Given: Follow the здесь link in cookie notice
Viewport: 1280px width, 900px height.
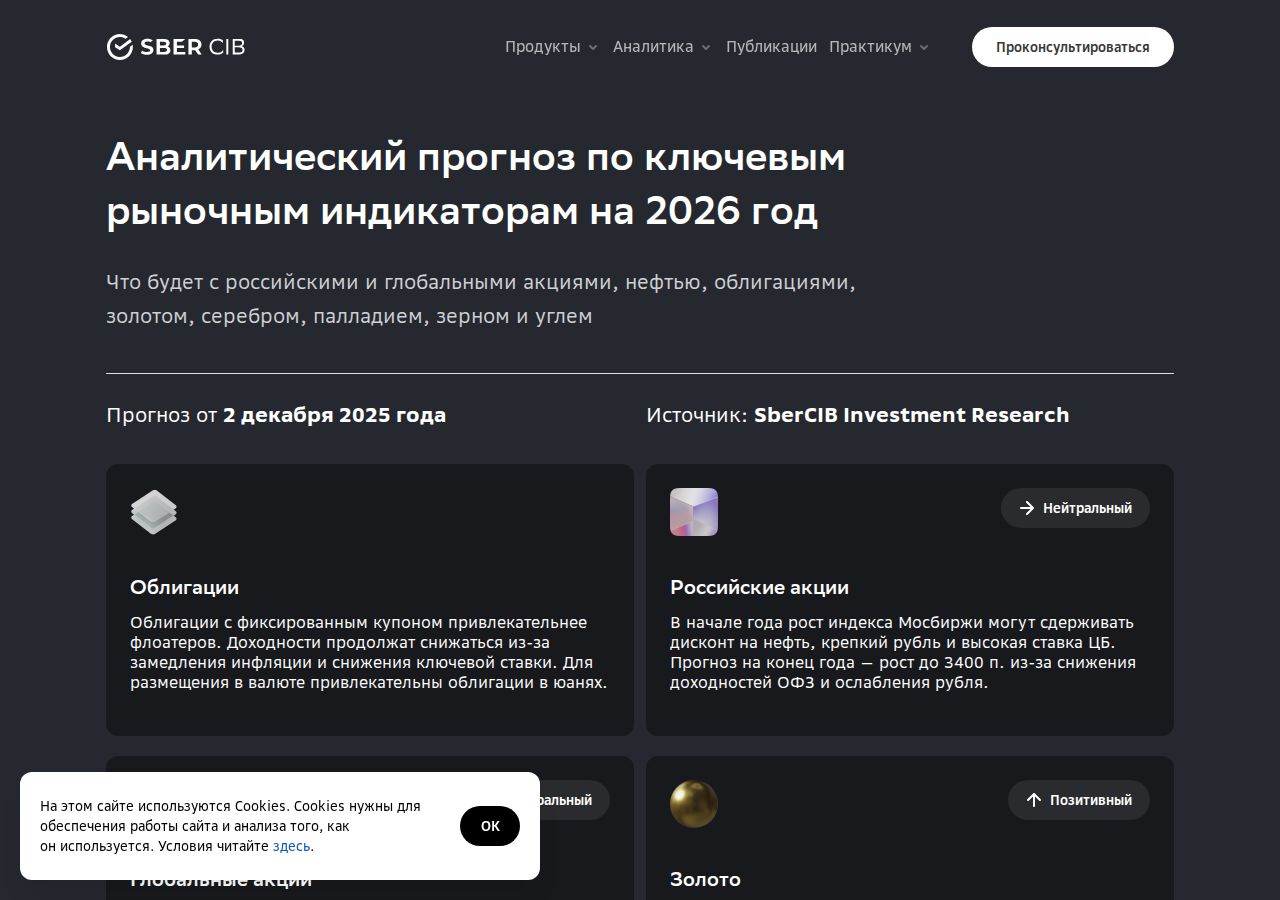Looking at the screenshot, I should pos(291,846).
